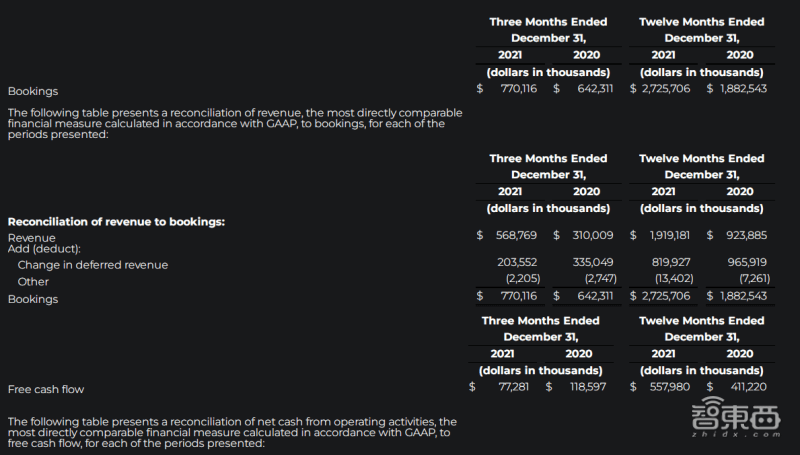Click the 770,116 bookings value in first table
The image size is (800, 455).
click(x=518, y=88)
